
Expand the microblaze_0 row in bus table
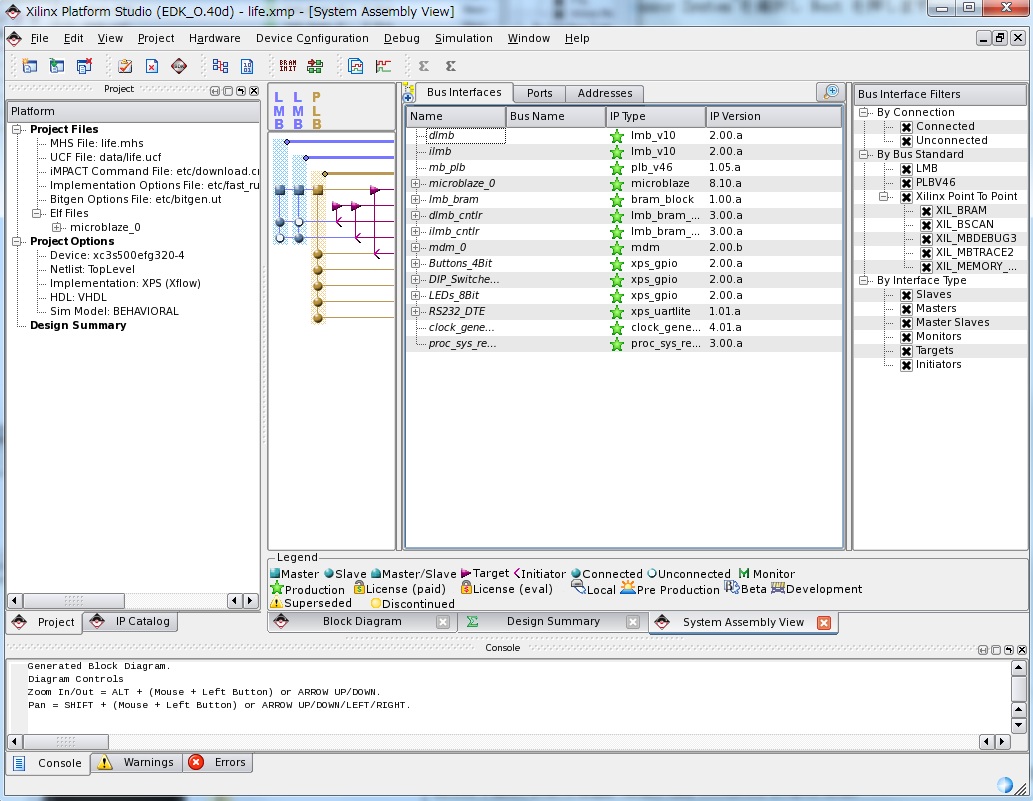click(415, 183)
